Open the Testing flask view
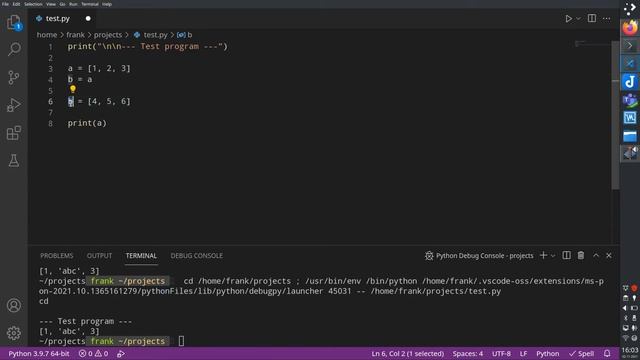Image resolution: width=640 pixels, height=360 pixels. [14, 160]
